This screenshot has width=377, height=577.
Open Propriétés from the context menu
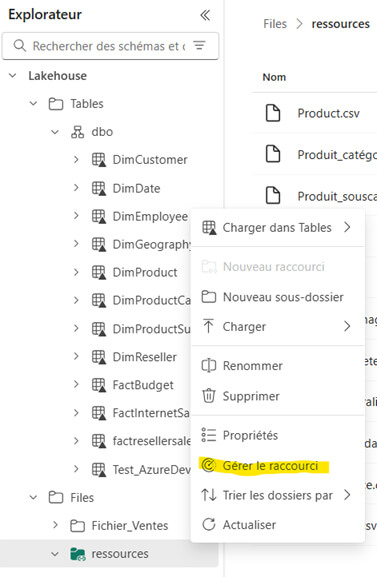278,435
